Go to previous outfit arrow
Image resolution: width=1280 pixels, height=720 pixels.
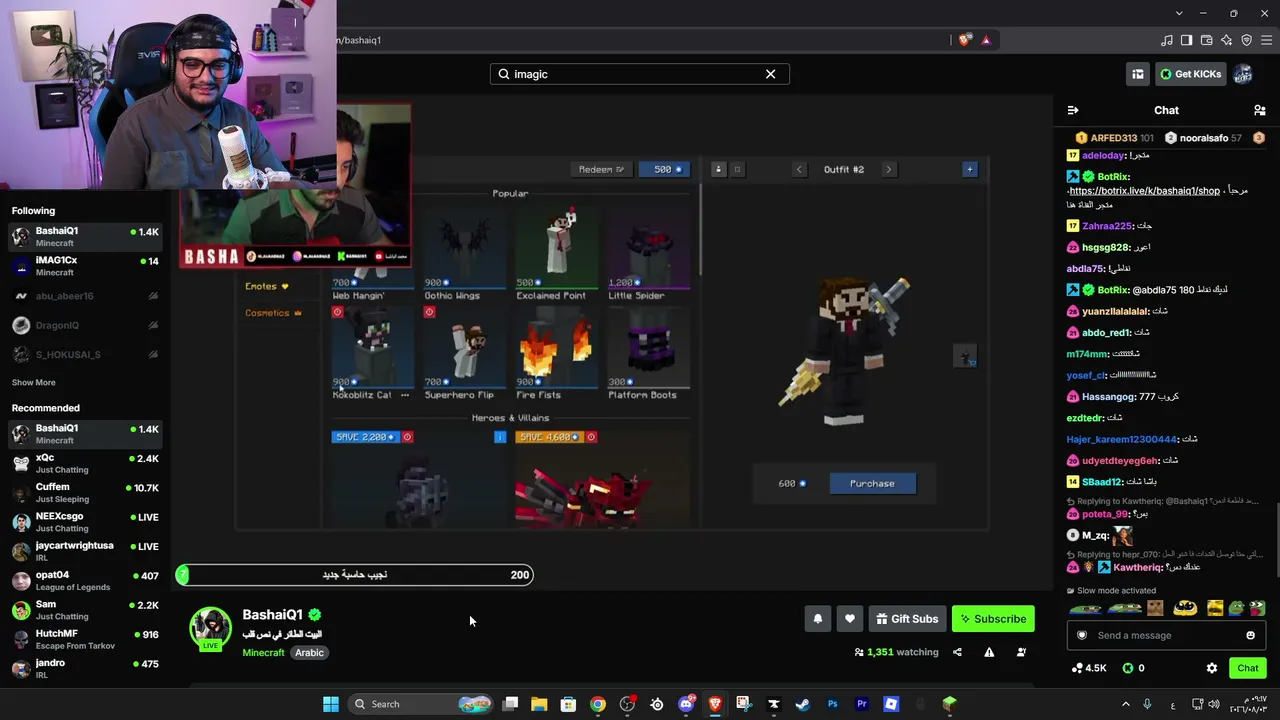[799, 170]
